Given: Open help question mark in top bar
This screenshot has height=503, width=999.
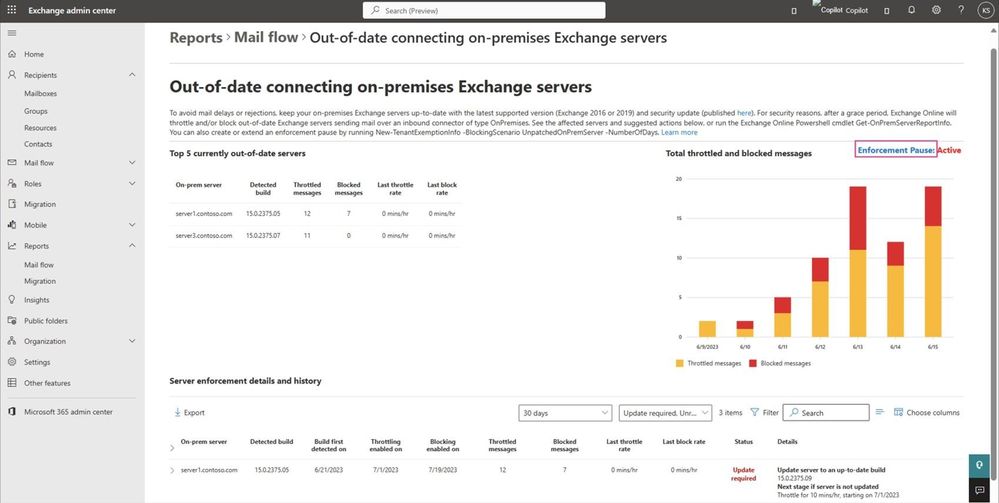Looking at the screenshot, I should pos(961,10).
